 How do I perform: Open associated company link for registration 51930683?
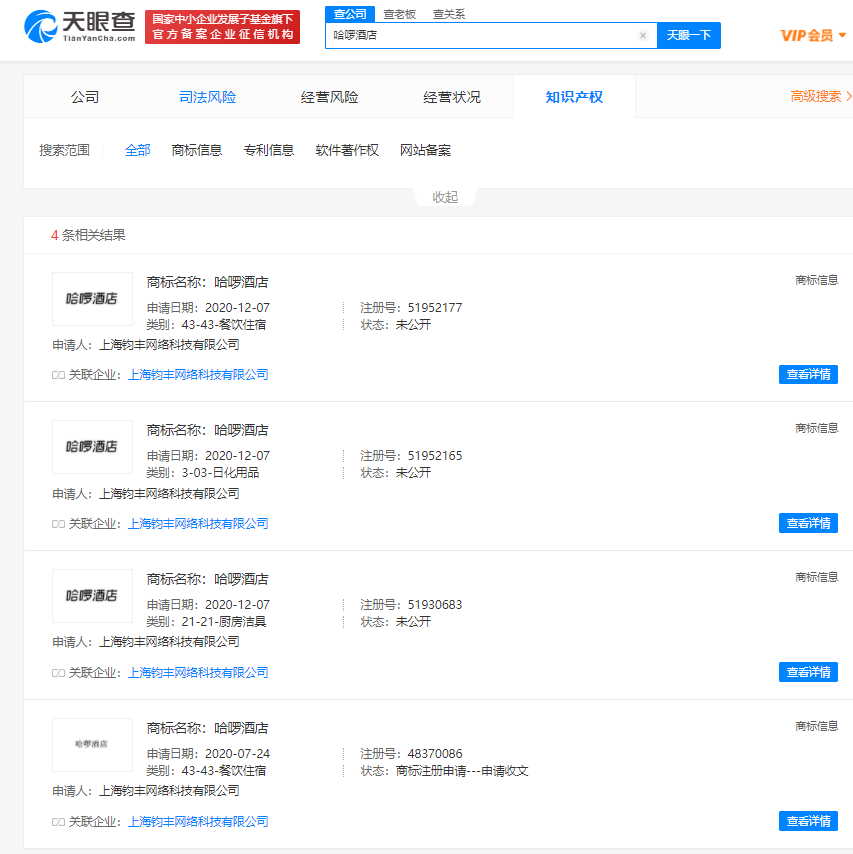point(198,673)
